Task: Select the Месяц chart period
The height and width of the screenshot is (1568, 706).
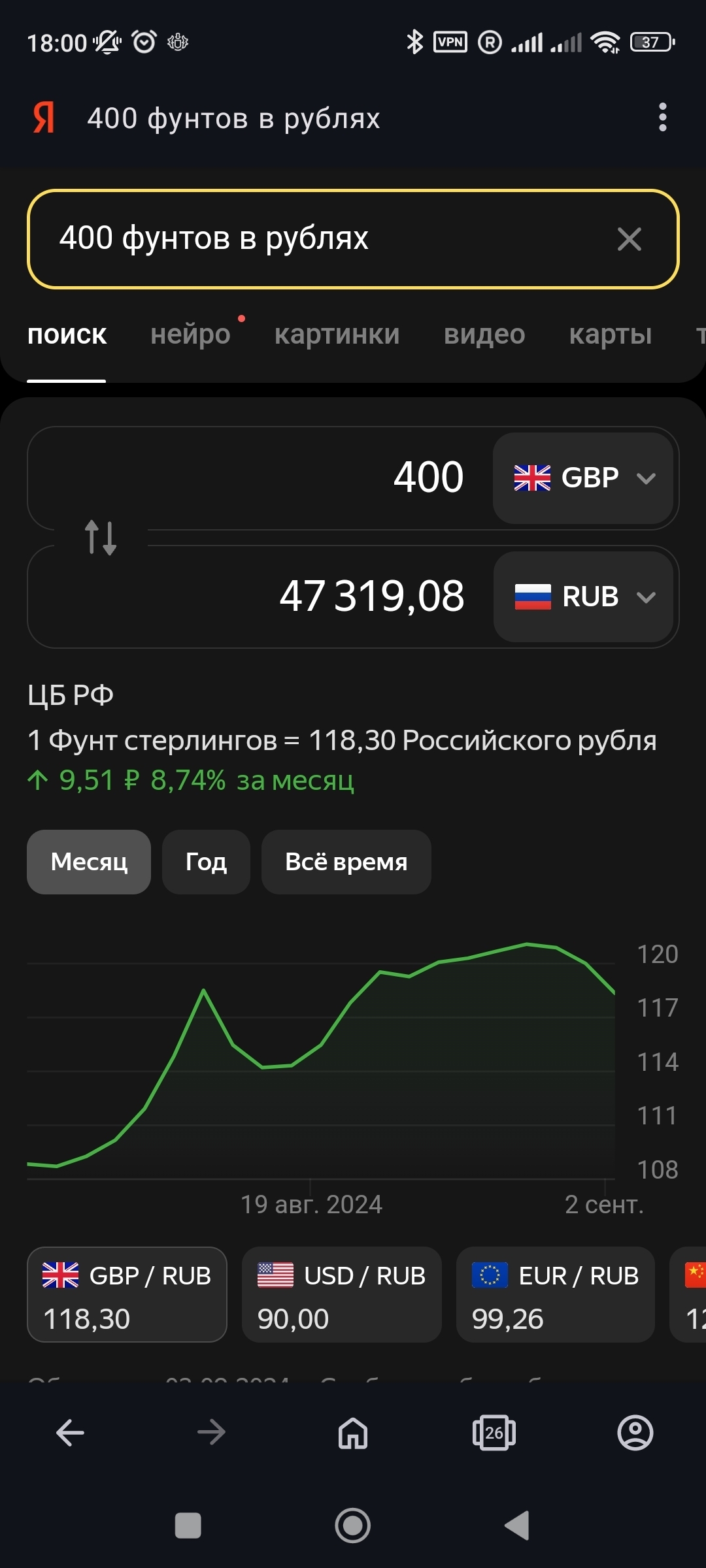Action: 89,862
